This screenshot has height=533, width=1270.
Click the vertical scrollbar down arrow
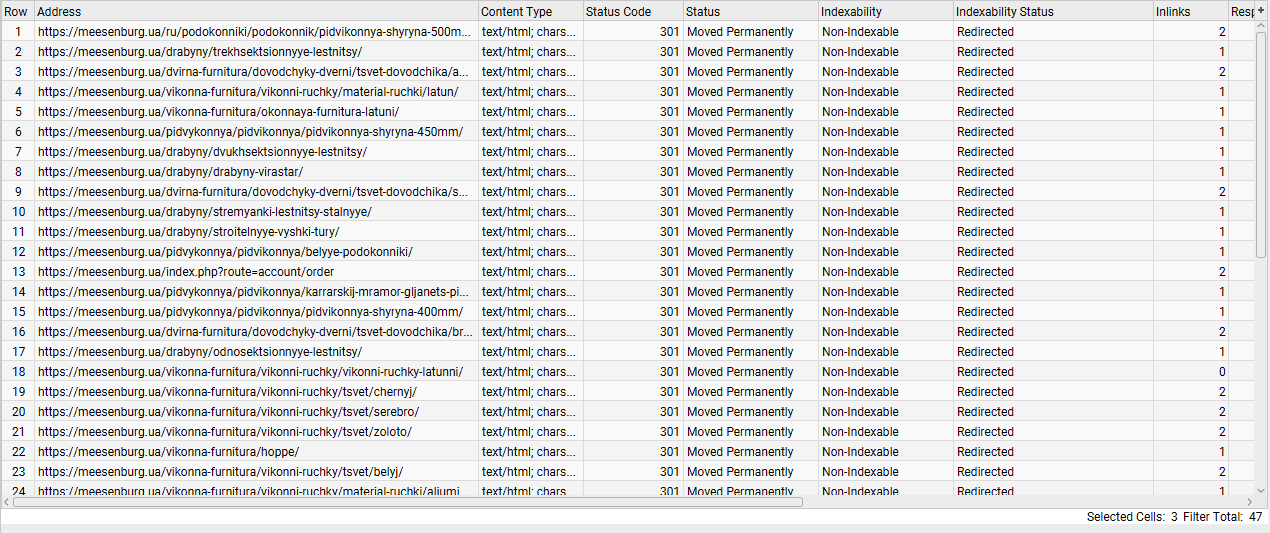(1261, 489)
